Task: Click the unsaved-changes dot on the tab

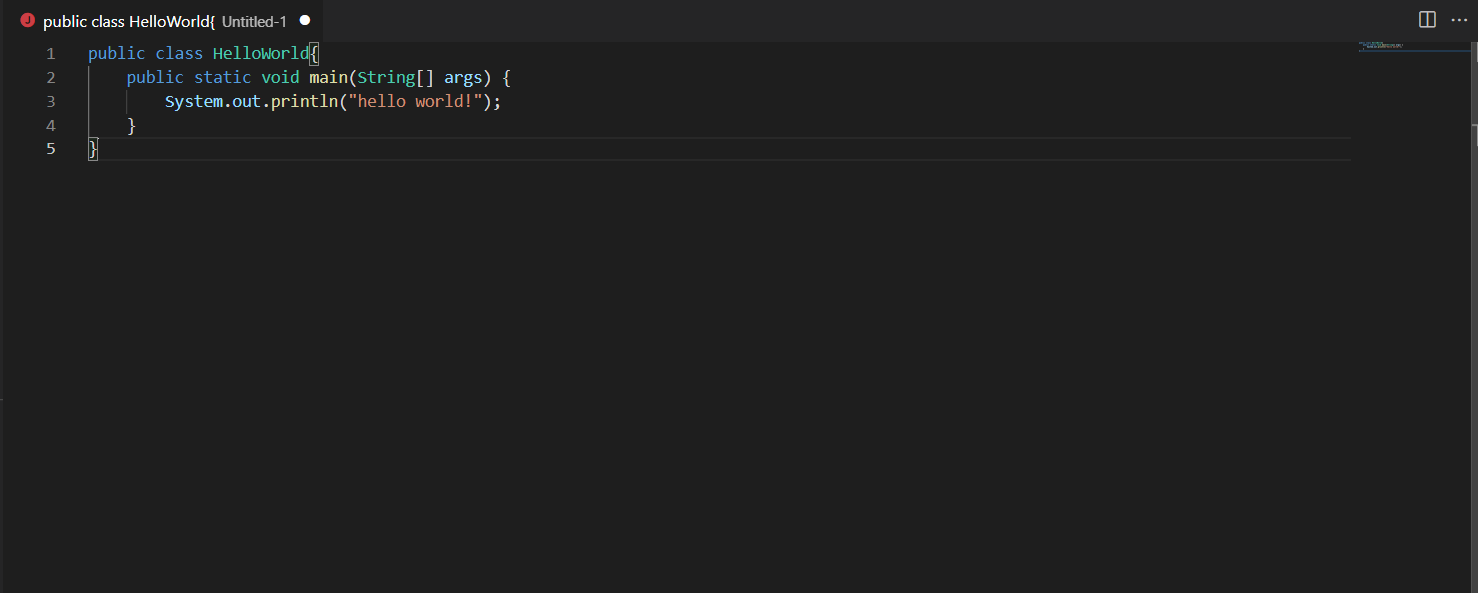Action: [304, 19]
